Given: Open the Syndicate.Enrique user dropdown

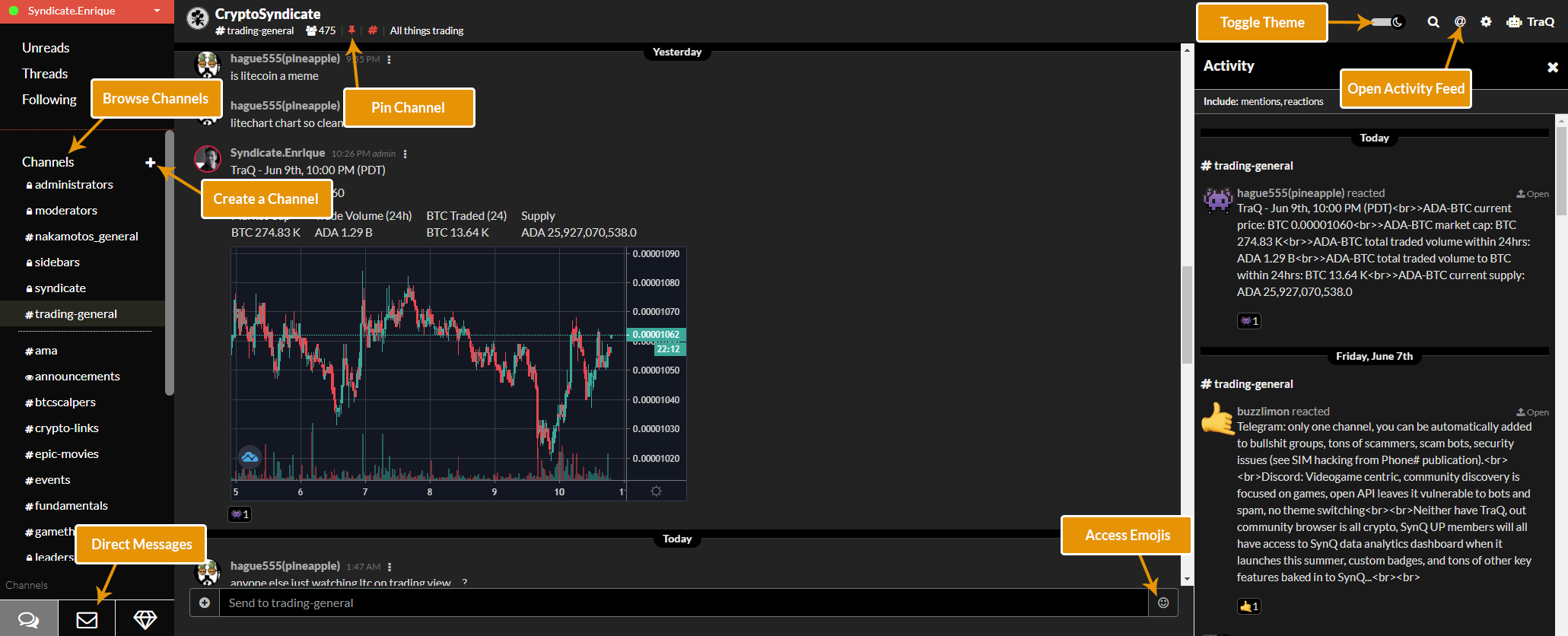Looking at the screenshot, I should pyautogui.click(x=157, y=11).
